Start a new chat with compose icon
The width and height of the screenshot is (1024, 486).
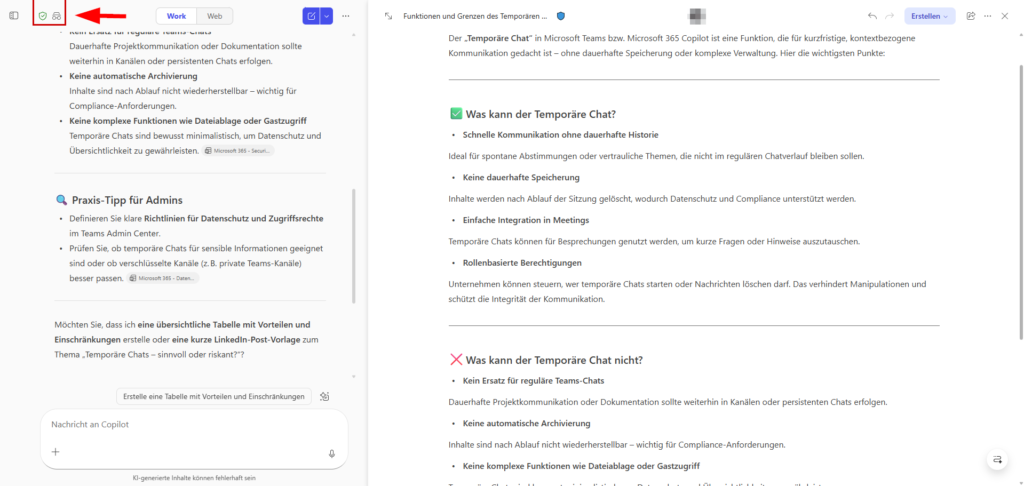tap(311, 16)
